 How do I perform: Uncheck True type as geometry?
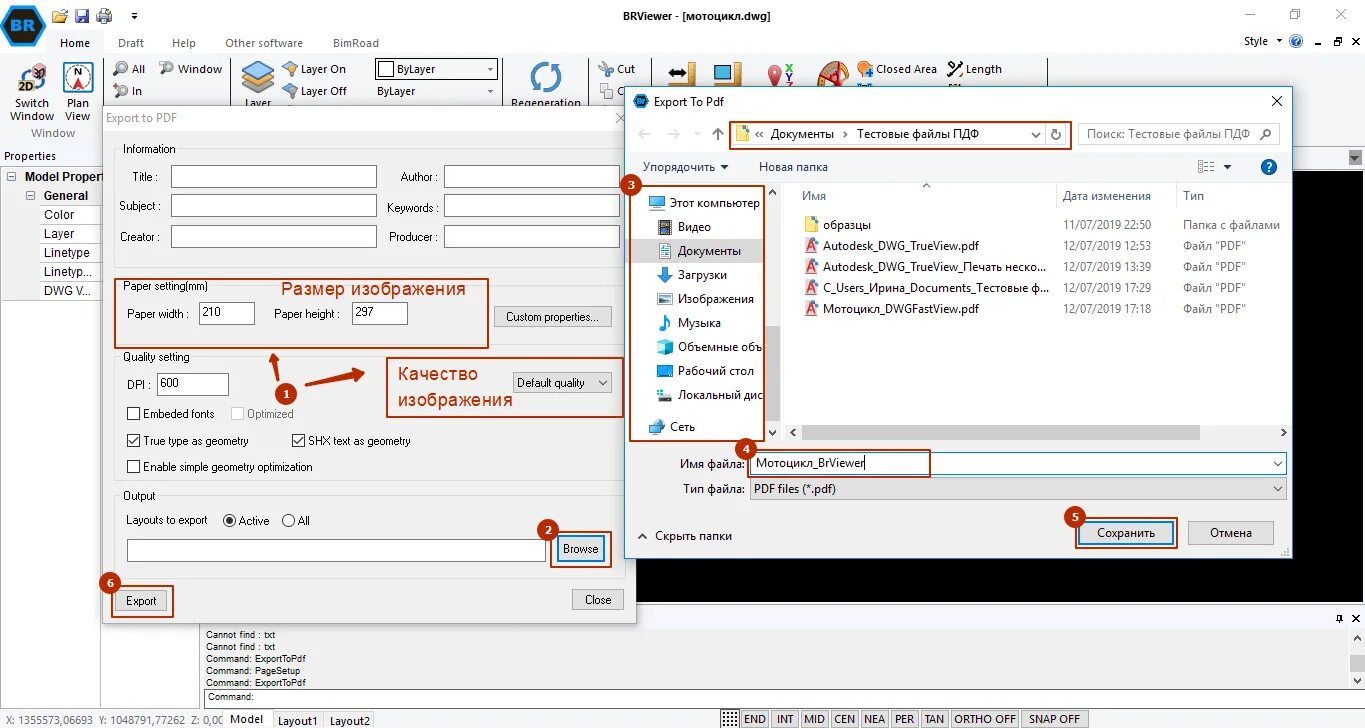[x=134, y=441]
